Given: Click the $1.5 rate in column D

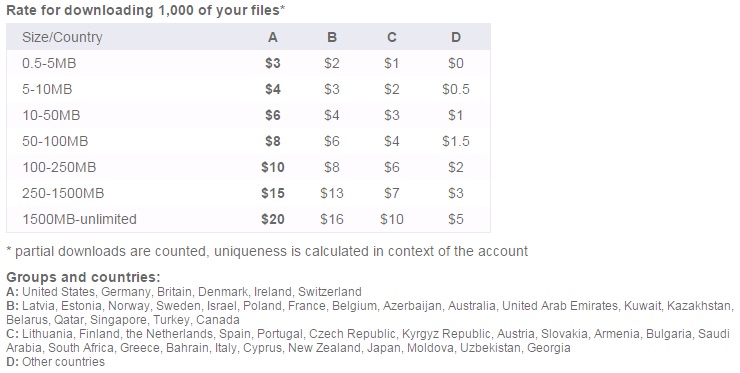Looking at the screenshot, I should pos(456,141).
